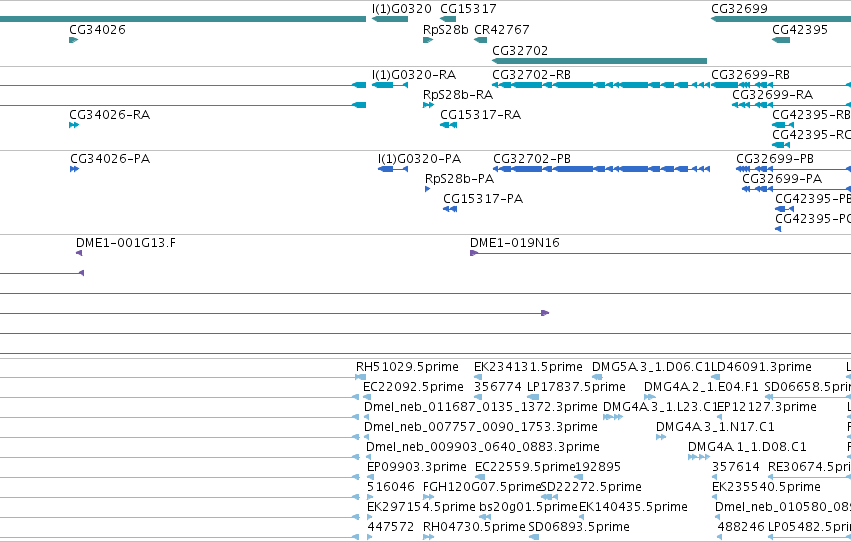Select EST FGH120G07.5prime label

[x=483, y=488]
